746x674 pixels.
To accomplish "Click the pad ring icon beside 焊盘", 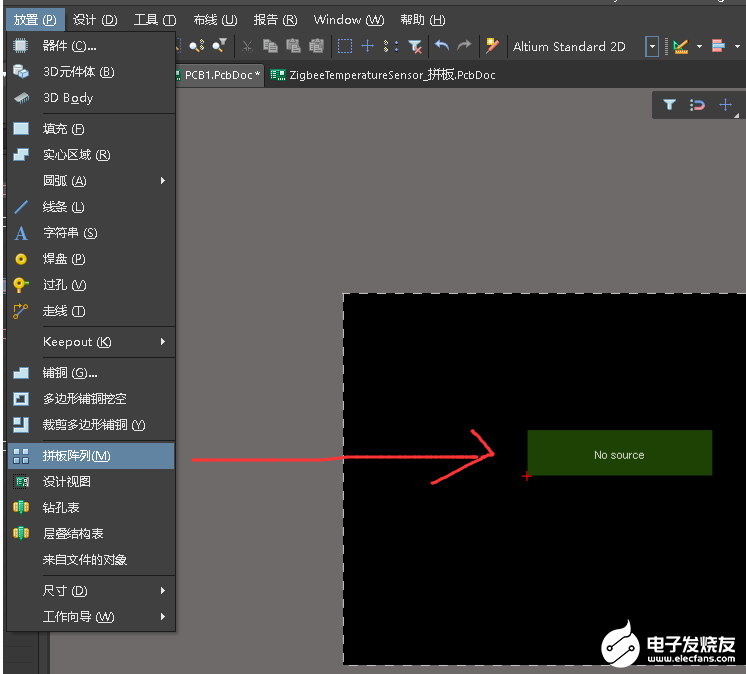I will coord(21,259).
